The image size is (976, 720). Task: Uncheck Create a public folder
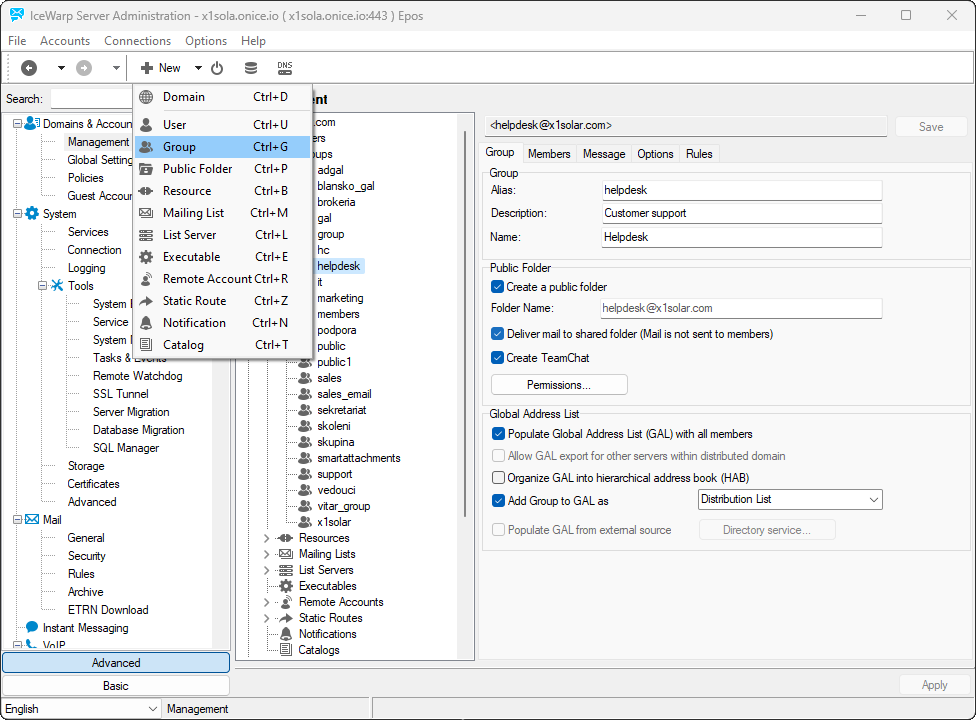497,287
